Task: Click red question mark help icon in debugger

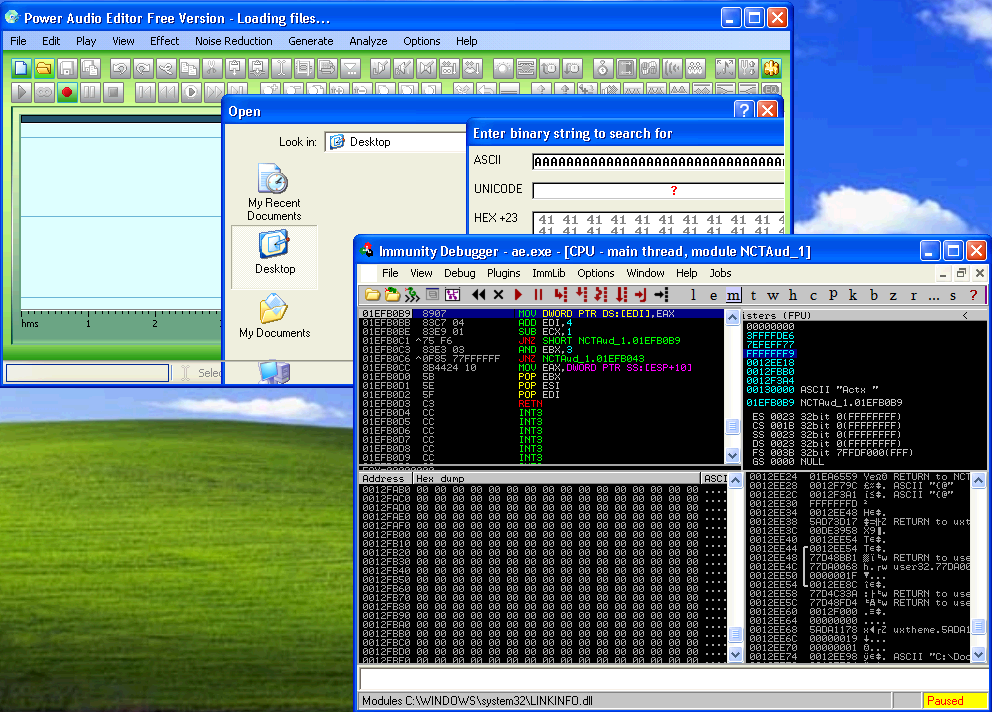Action: pyautogui.click(x=973, y=295)
